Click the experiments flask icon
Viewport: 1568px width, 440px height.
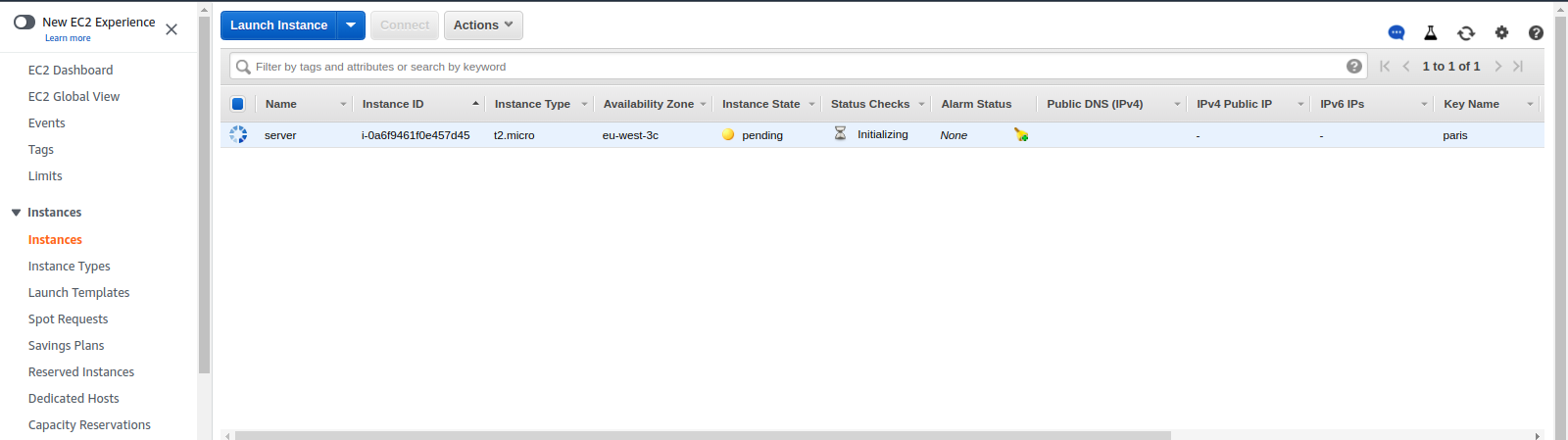tap(1431, 32)
